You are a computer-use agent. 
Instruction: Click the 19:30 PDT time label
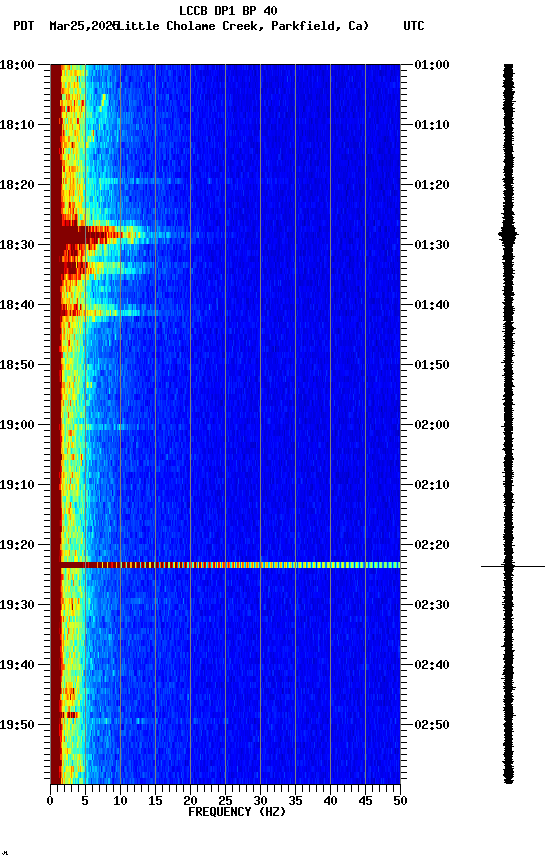coord(17,605)
